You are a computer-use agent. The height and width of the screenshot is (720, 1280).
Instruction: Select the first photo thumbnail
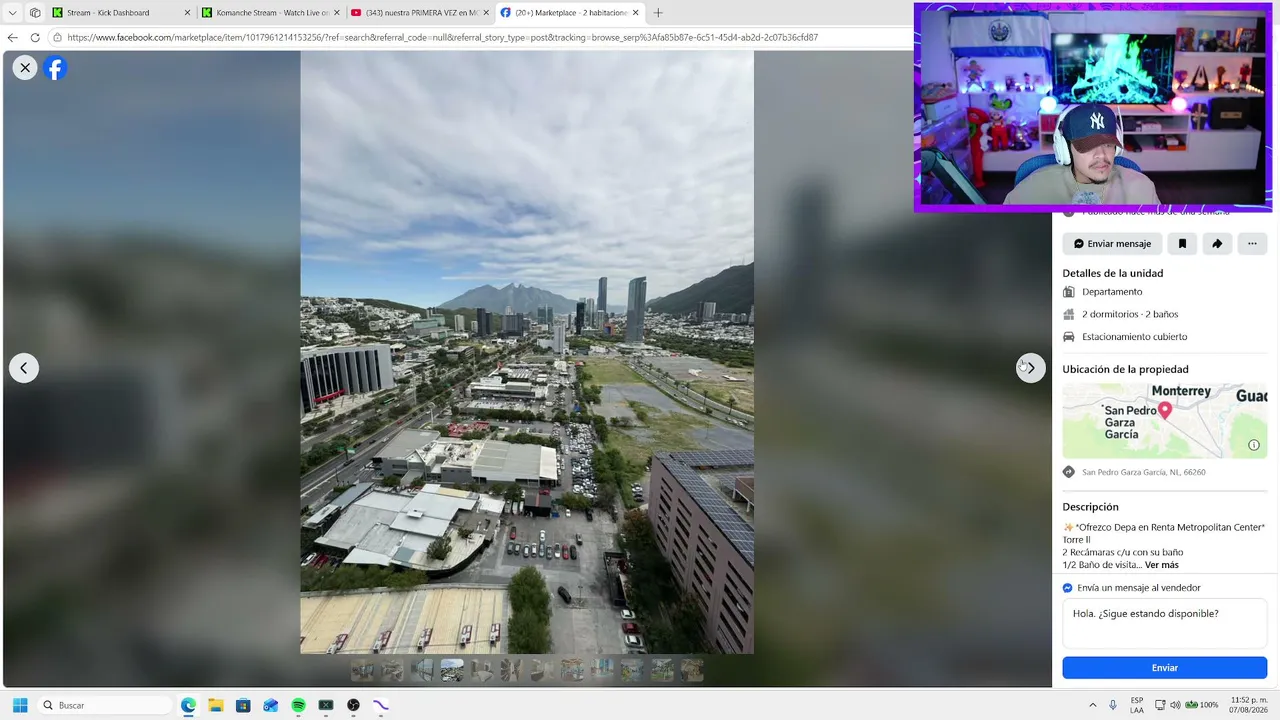[362, 670]
